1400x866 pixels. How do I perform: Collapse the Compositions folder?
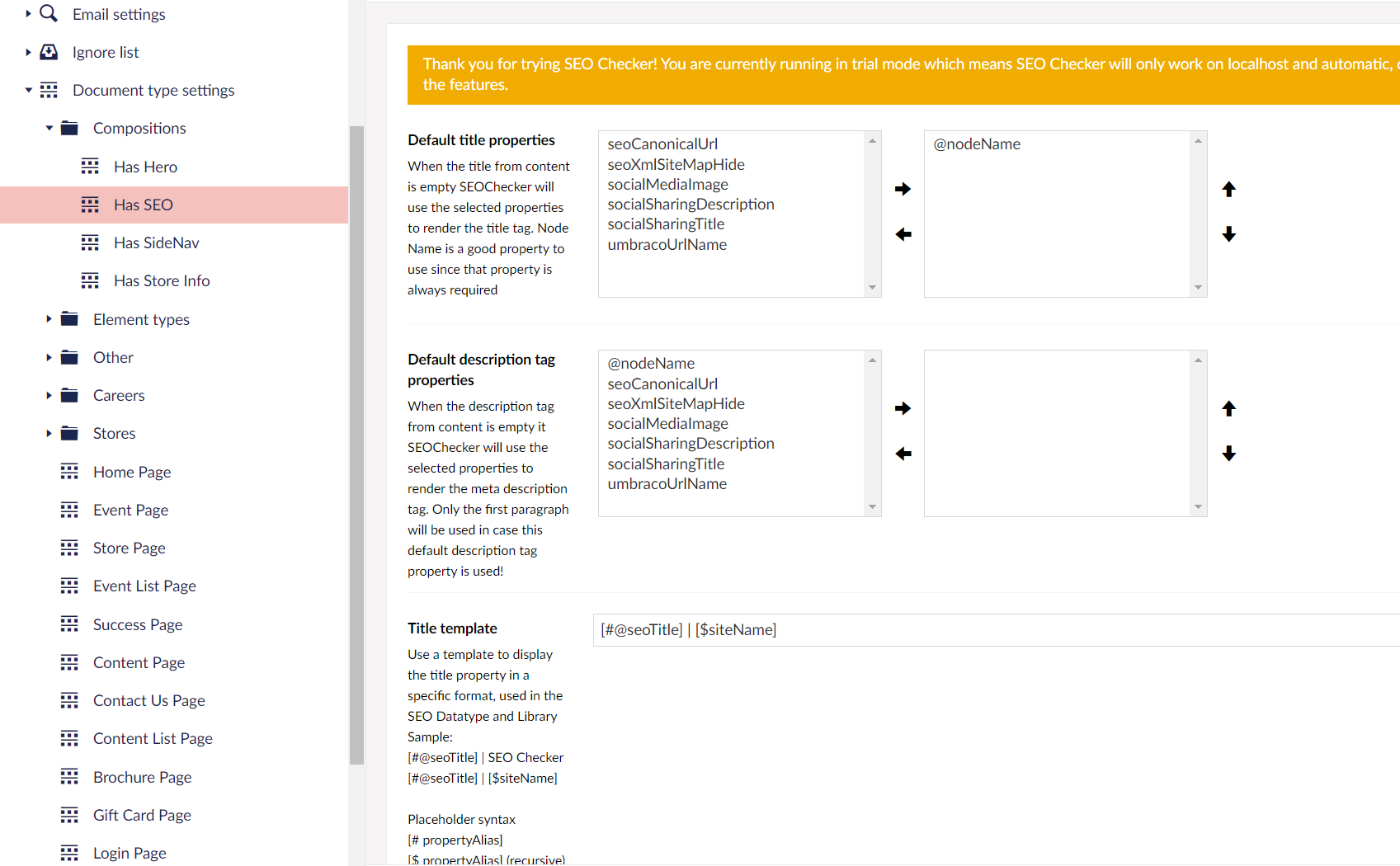49,128
